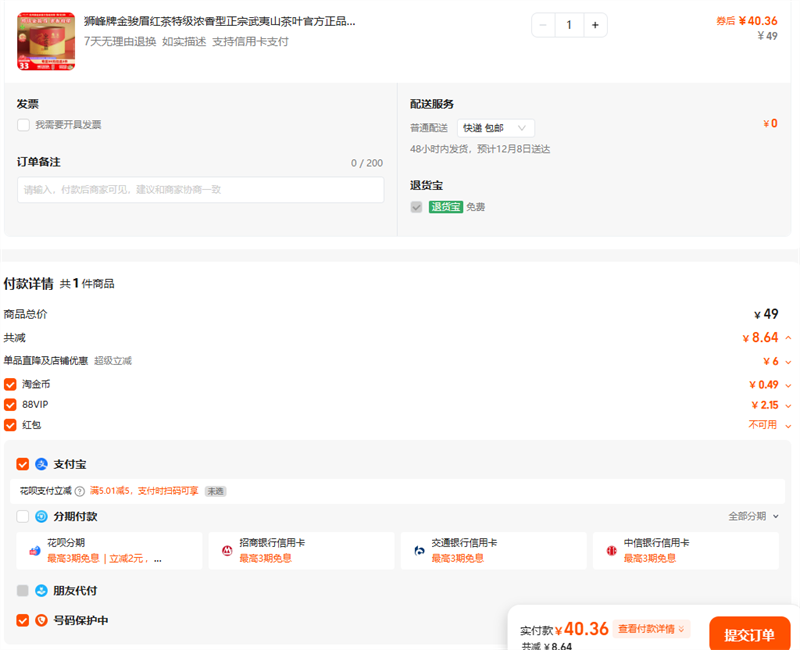Click the help icon beside 花呗支付立减

tap(80, 491)
